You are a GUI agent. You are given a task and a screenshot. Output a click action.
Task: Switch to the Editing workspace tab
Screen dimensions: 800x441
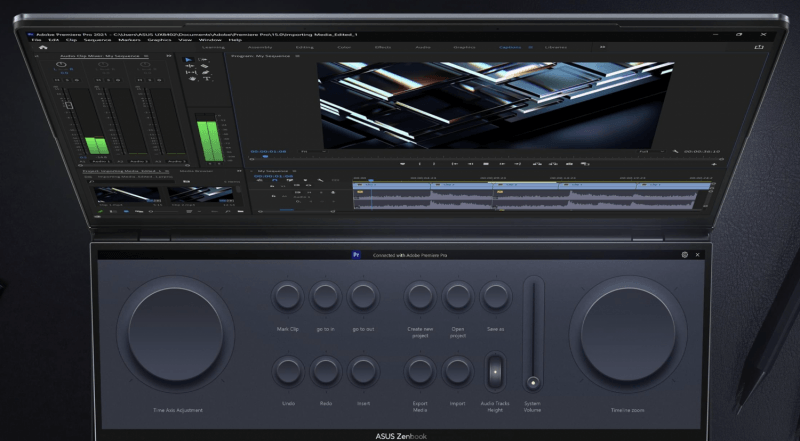pos(305,47)
